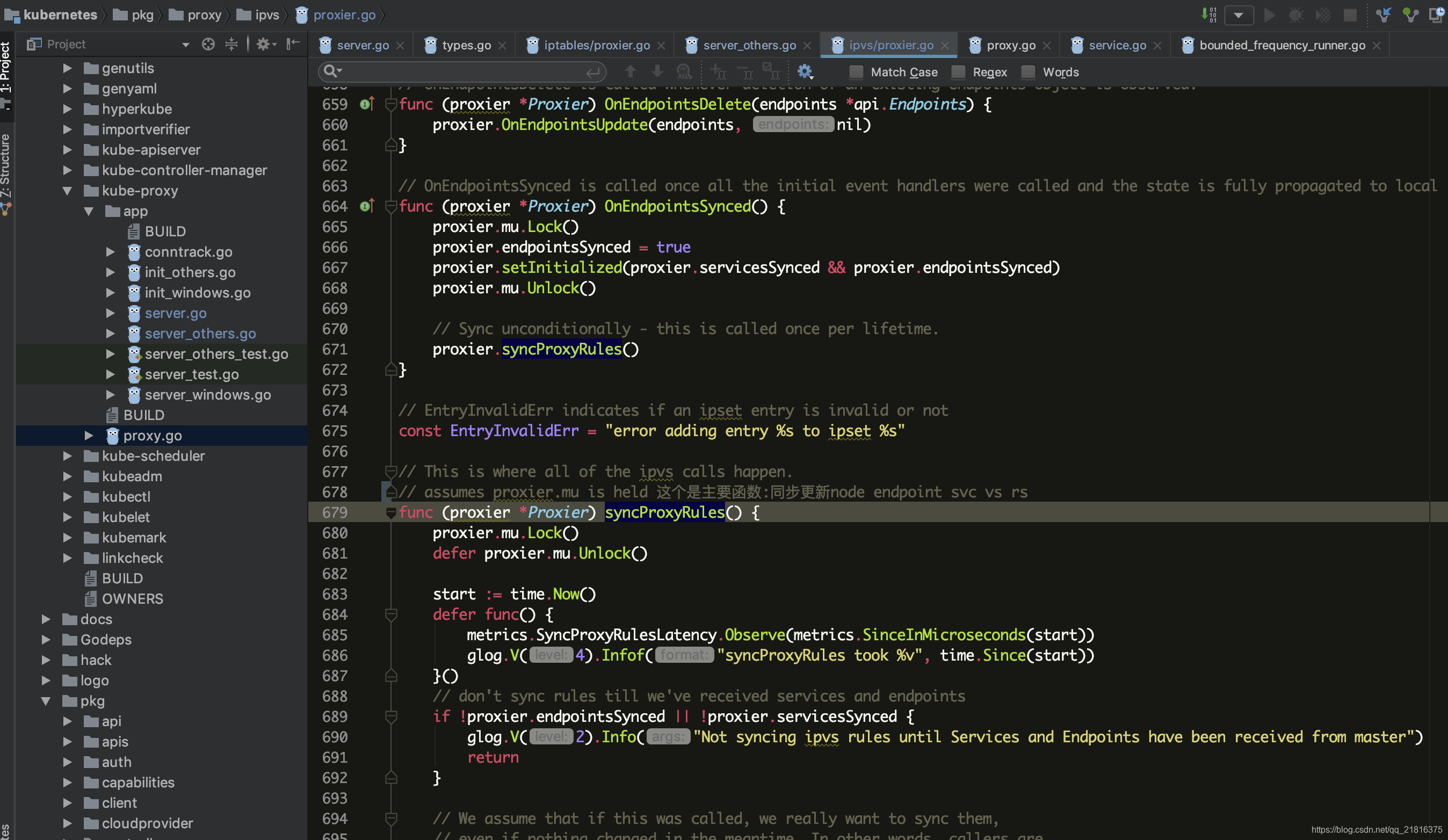Click the Debug bug icon in toolbar
The width and height of the screenshot is (1448, 840).
tap(1295, 15)
